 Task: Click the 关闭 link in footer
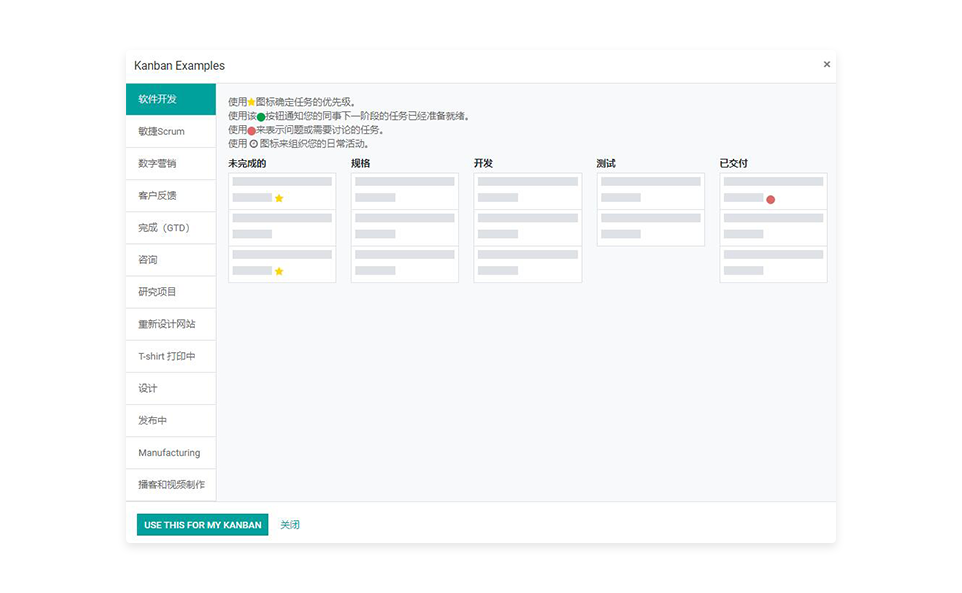tap(290, 525)
